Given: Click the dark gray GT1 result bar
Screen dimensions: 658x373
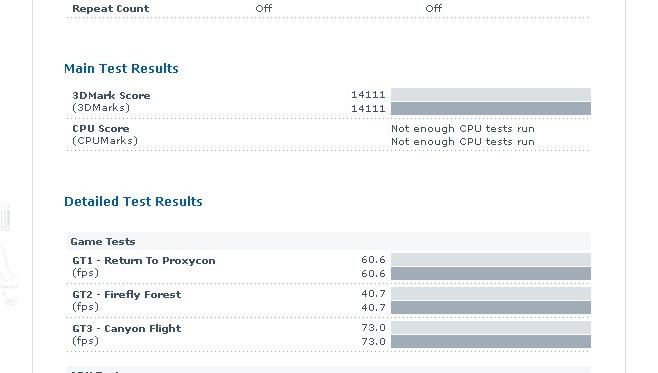Looking at the screenshot, I should coord(491,274).
